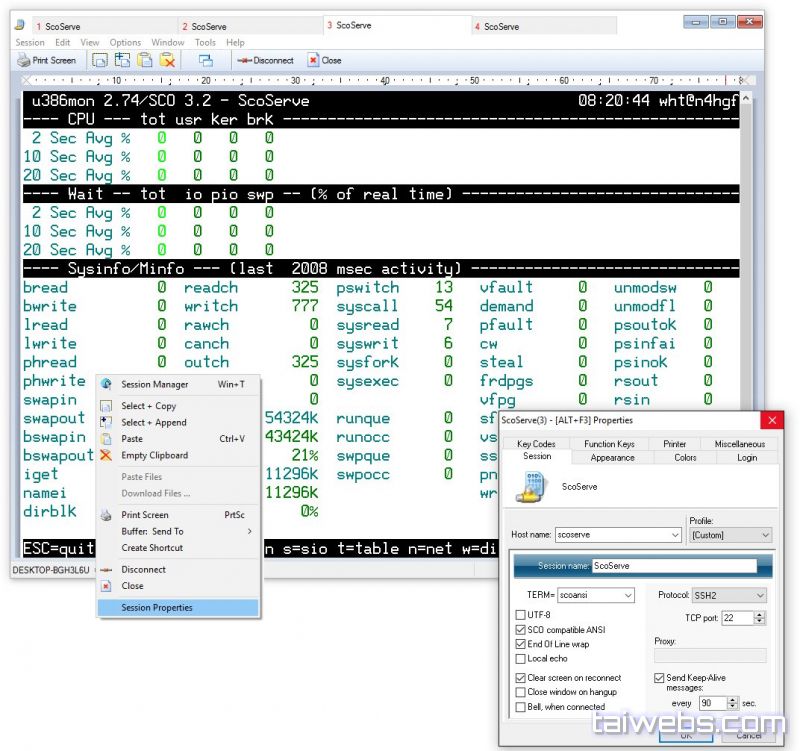The width and height of the screenshot is (800, 751).
Task: Click the Select + Append toolbar icon
Action: tap(122, 60)
